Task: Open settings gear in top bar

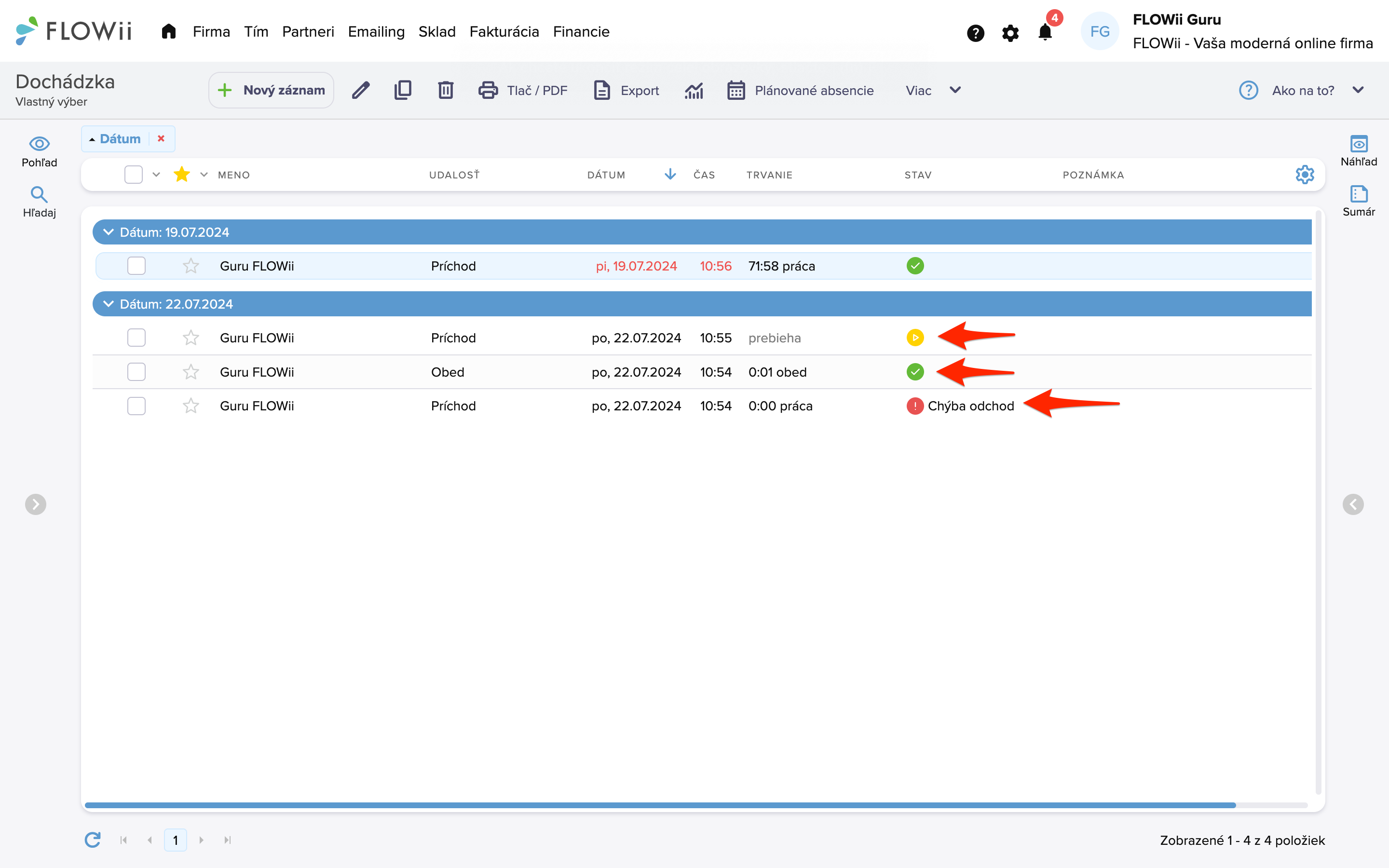Action: [1010, 33]
